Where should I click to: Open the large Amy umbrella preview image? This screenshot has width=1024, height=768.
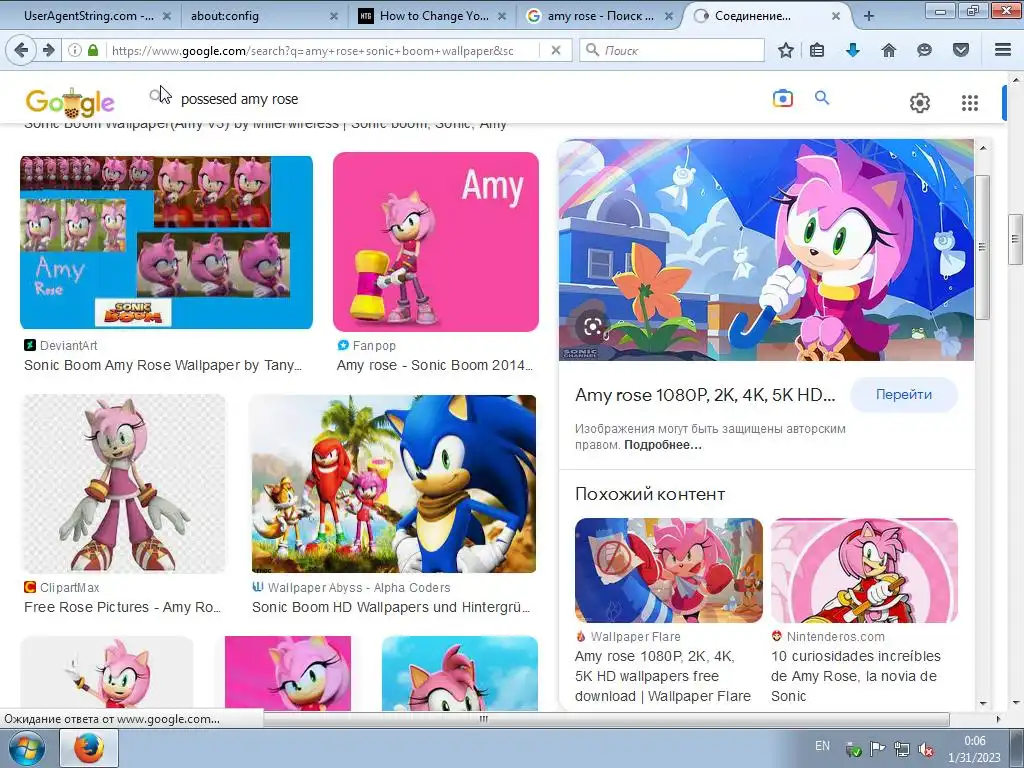tap(766, 250)
